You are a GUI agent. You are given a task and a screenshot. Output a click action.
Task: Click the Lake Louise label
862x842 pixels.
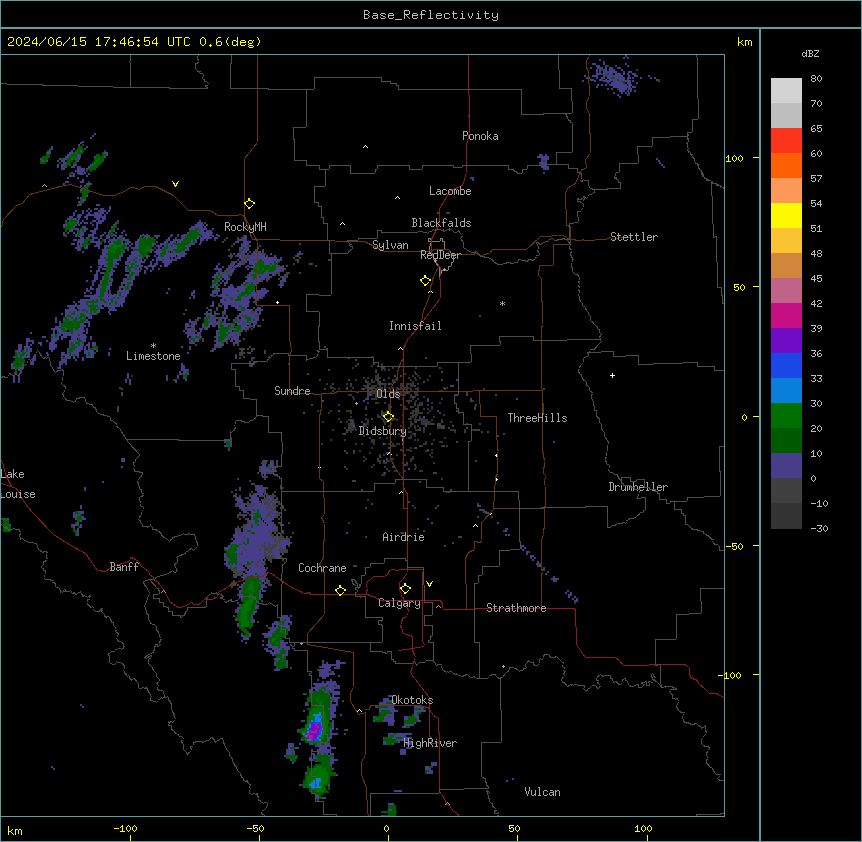click(18, 484)
